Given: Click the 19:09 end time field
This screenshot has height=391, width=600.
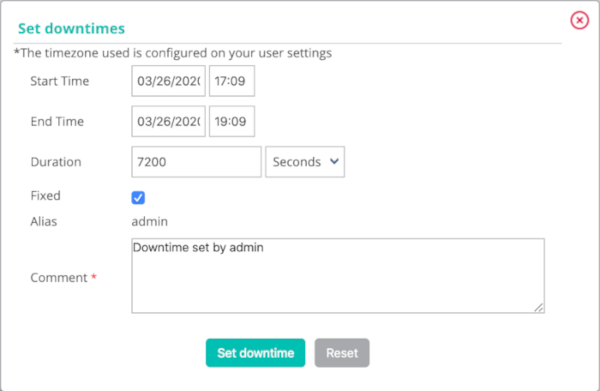Looking at the screenshot, I should 232,121.
